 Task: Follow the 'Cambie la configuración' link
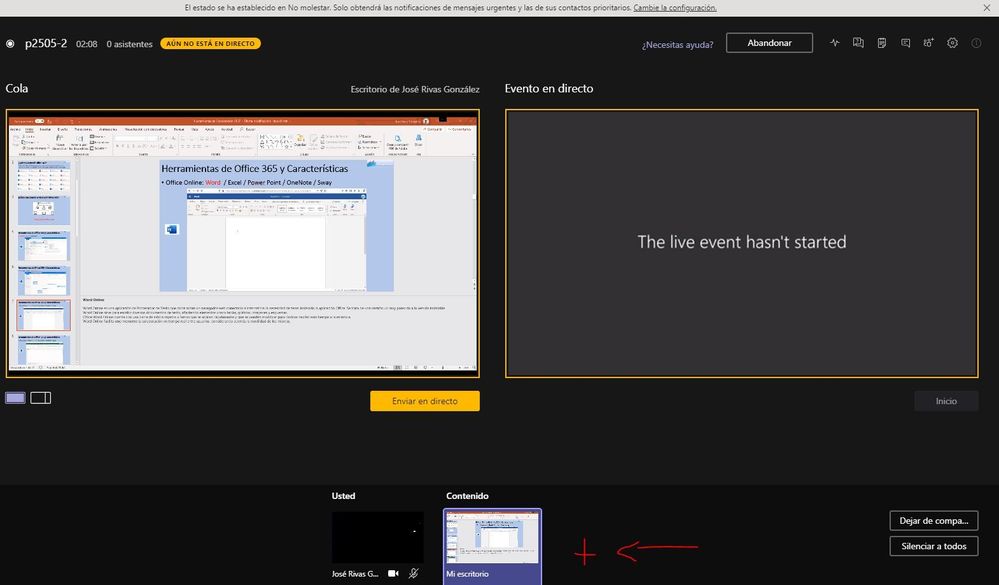tap(675, 8)
